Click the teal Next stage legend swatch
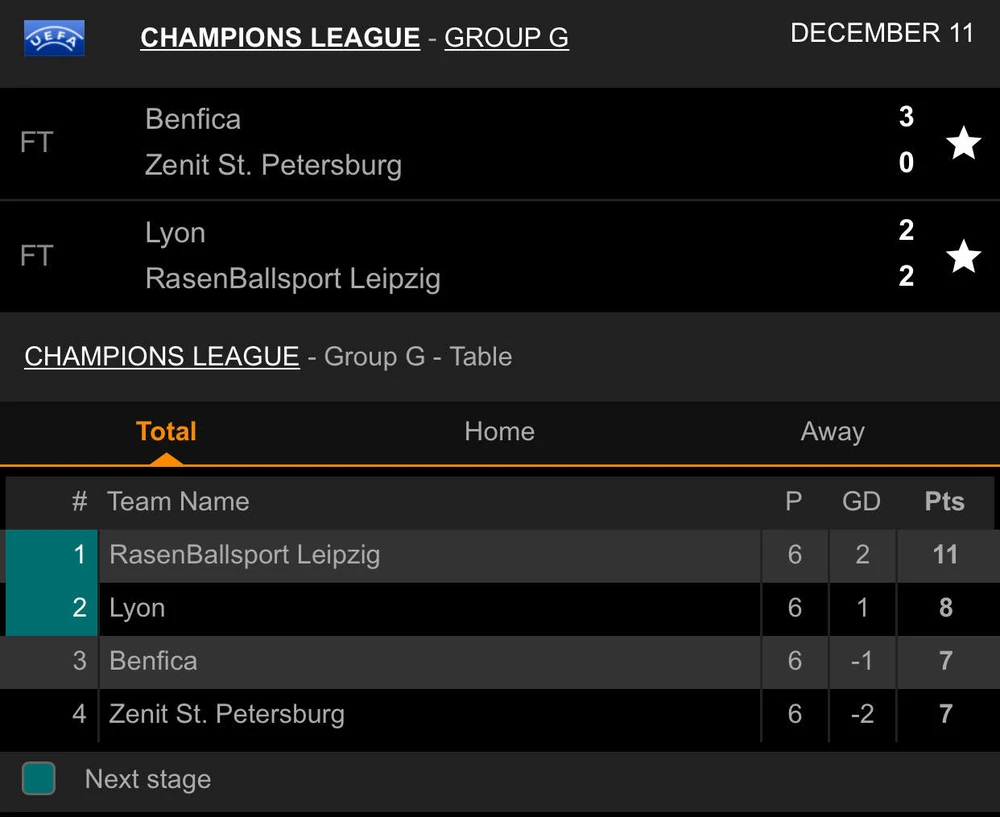This screenshot has height=817, width=1000. click(39, 778)
